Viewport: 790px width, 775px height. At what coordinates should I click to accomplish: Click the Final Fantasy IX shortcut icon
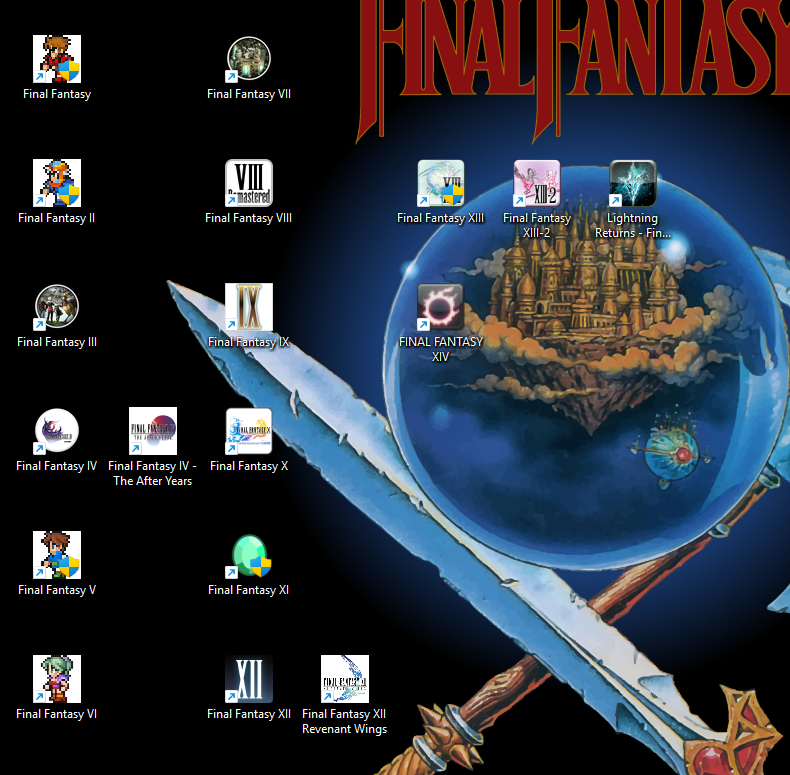pos(249,307)
